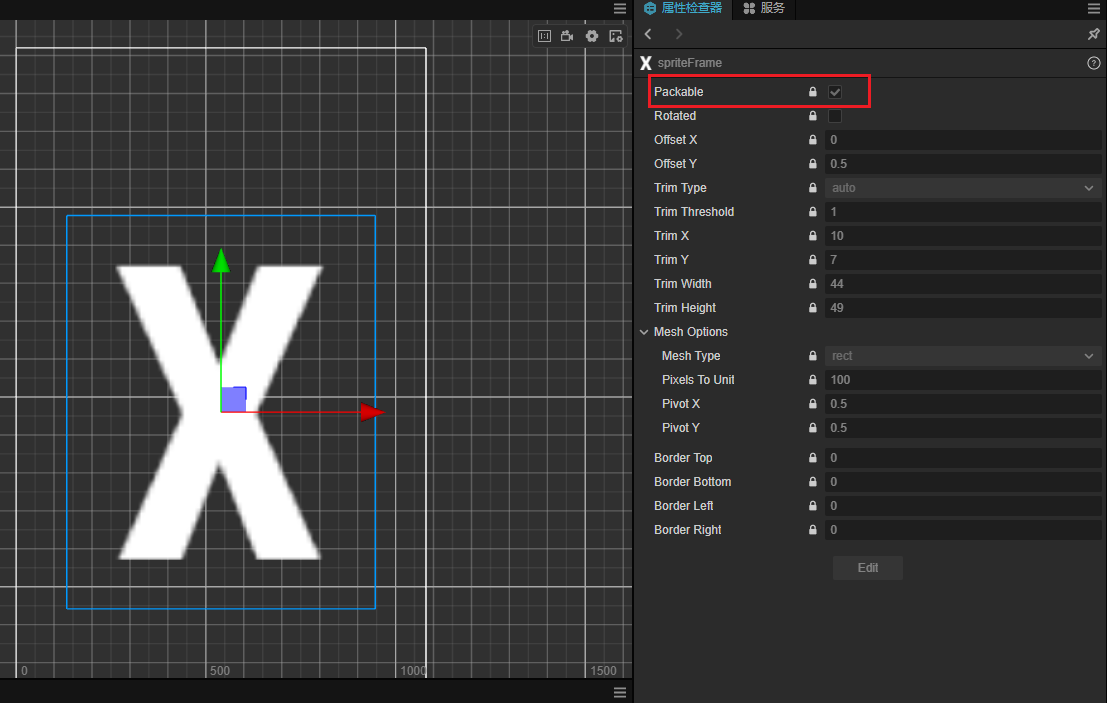
Task: Click the green Y-axis gizmo arrow
Action: [x=221, y=260]
